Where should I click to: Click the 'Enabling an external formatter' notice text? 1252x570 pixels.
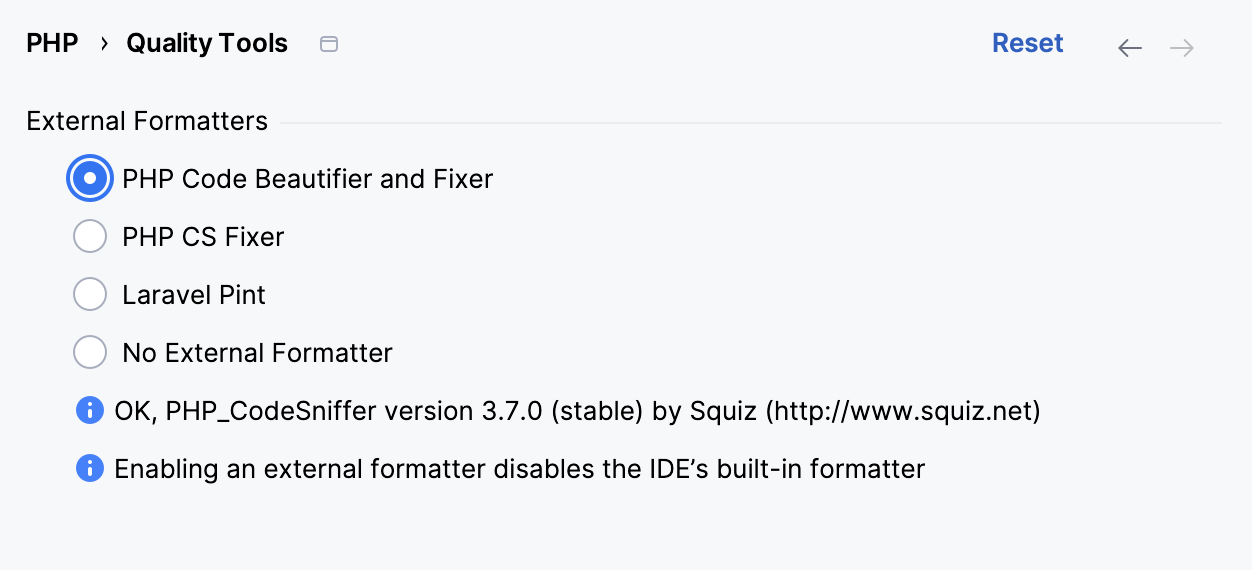click(519, 469)
